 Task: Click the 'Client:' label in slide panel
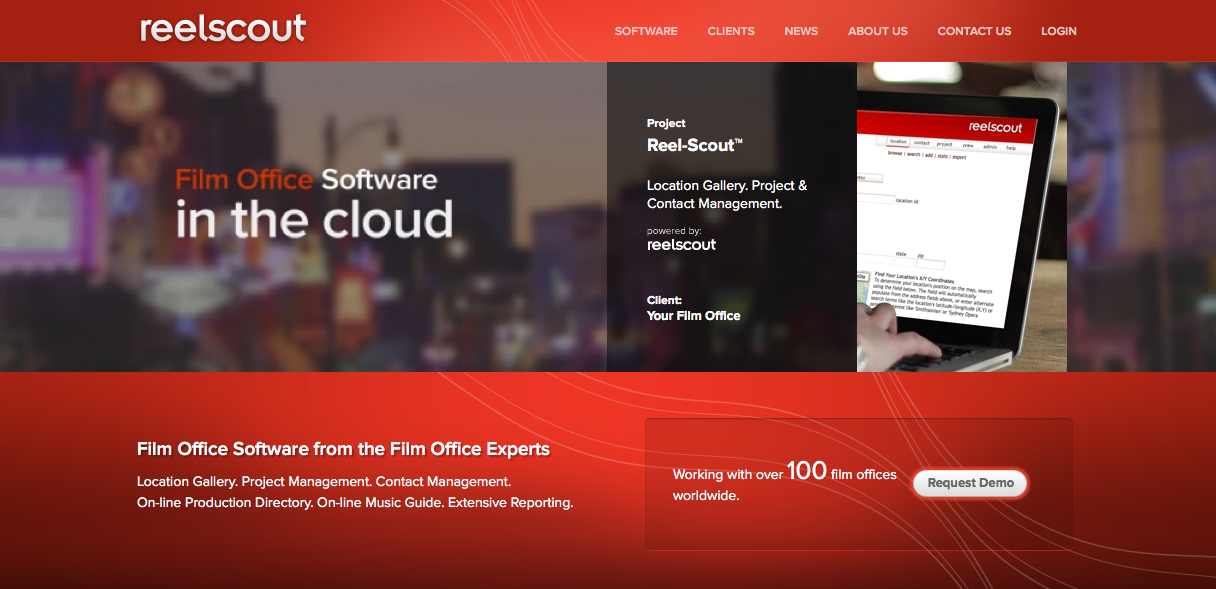(664, 300)
